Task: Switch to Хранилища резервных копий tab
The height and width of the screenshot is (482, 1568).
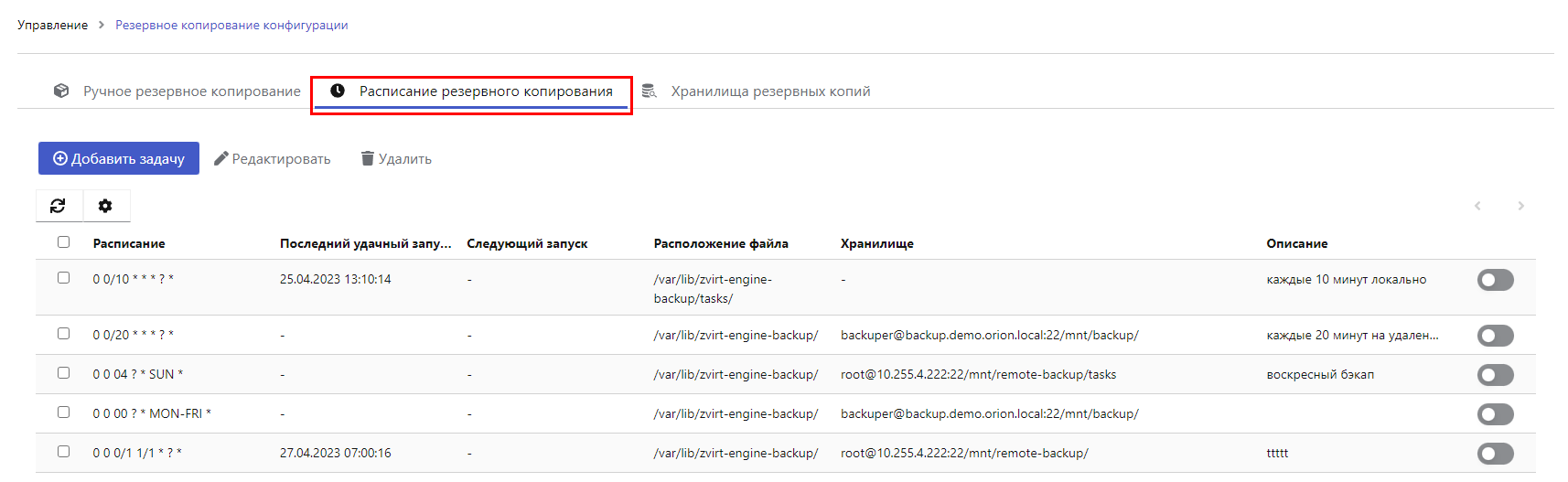Action: [756, 91]
